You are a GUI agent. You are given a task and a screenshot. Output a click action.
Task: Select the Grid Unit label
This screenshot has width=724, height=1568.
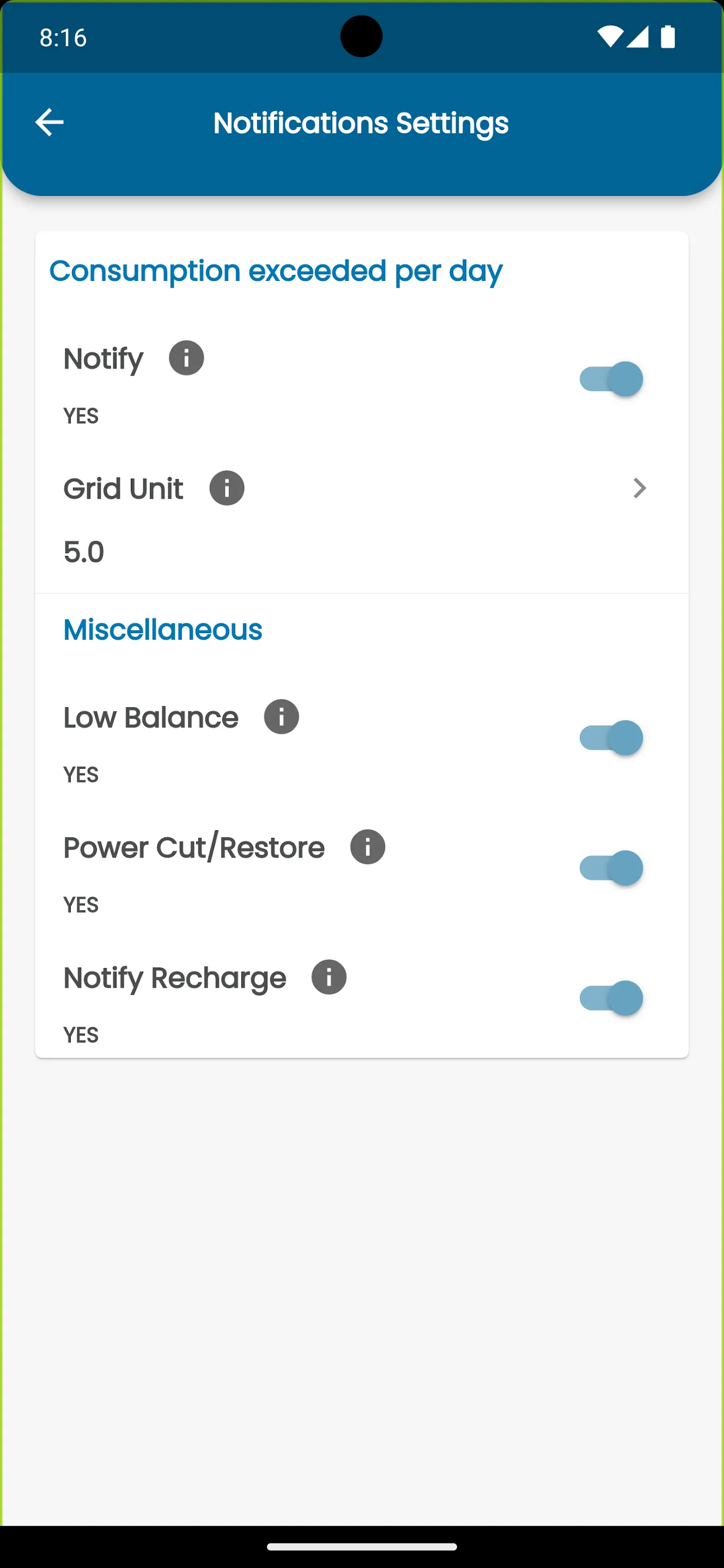(123, 489)
